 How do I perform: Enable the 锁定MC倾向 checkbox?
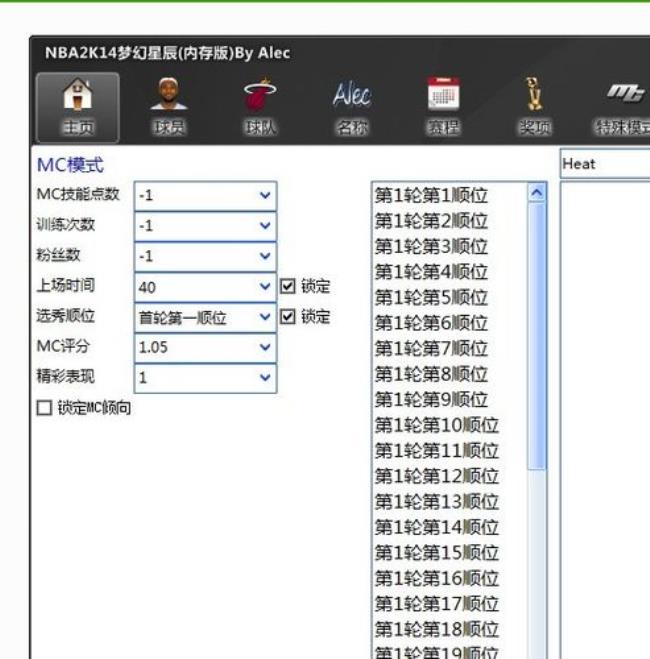[x=44, y=408]
